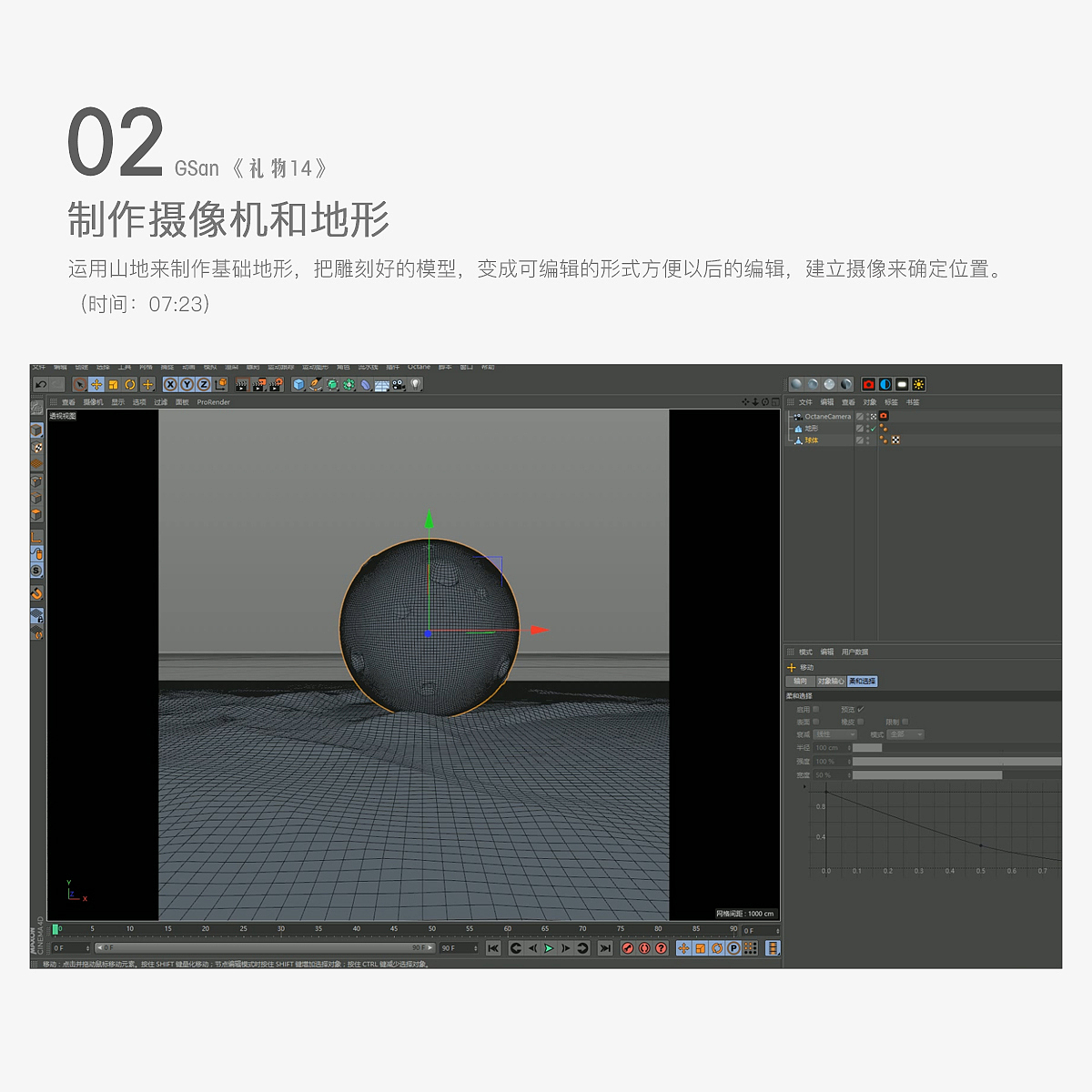1092x1092 pixels.
Task: Click the Octane blue half-circle icon
Action: (x=885, y=384)
